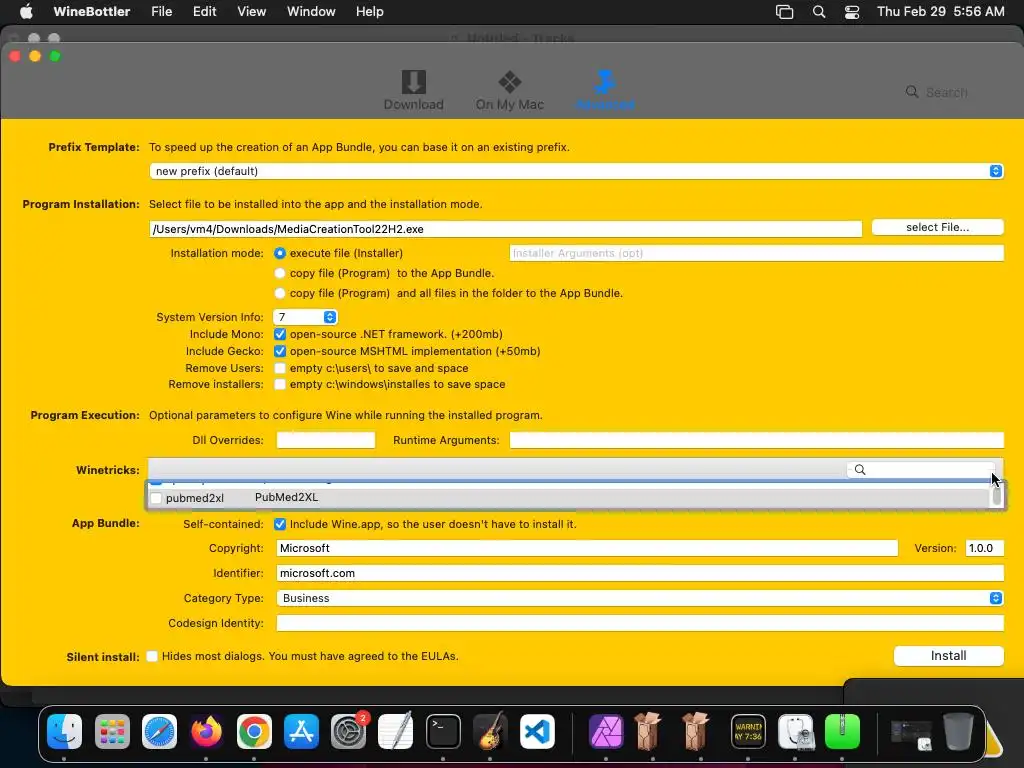Open the App Store dock icon
Screen dimensions: 1024x768
(301, 731)
